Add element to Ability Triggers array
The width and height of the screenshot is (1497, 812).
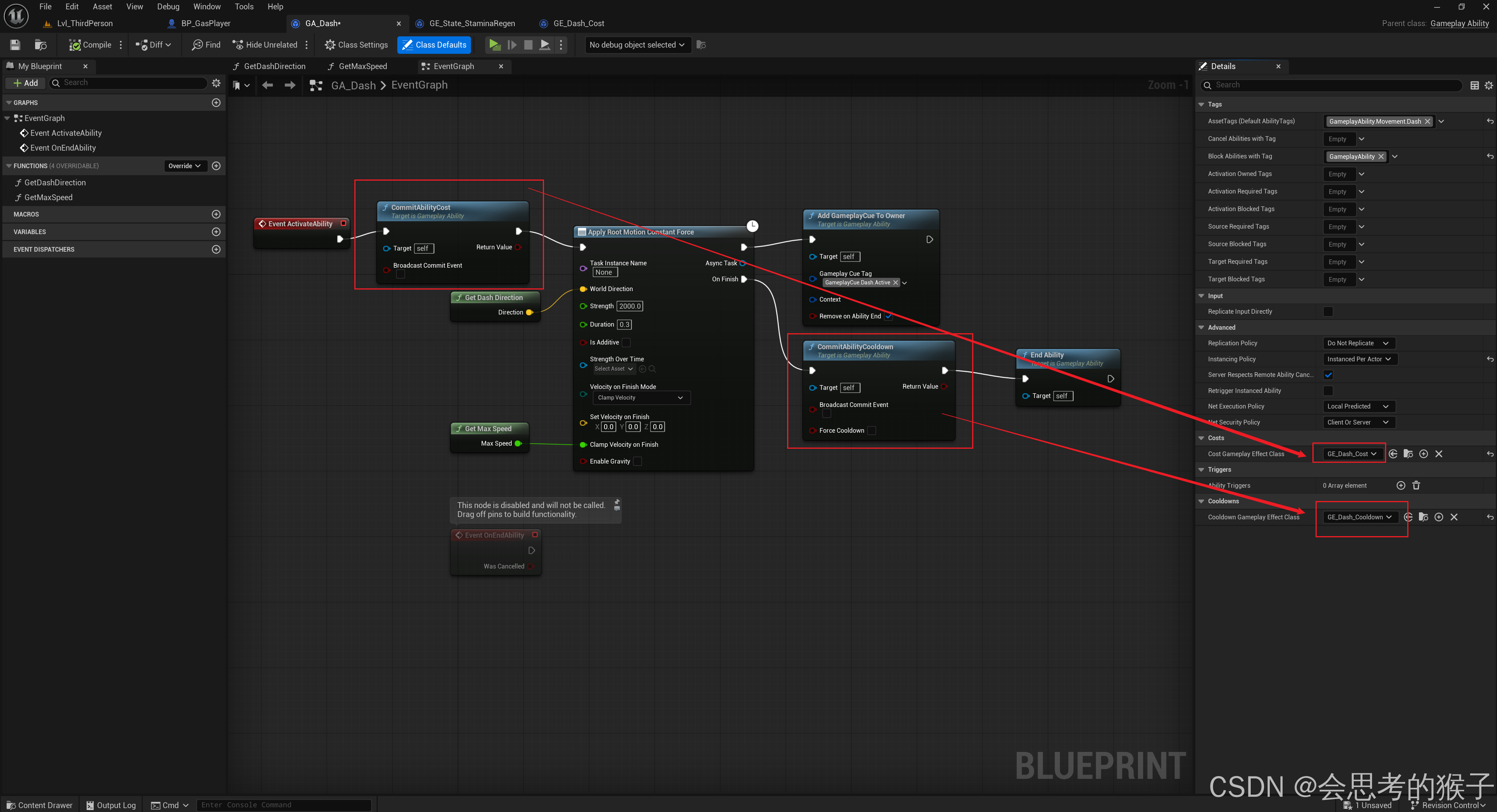[1401, 485]
